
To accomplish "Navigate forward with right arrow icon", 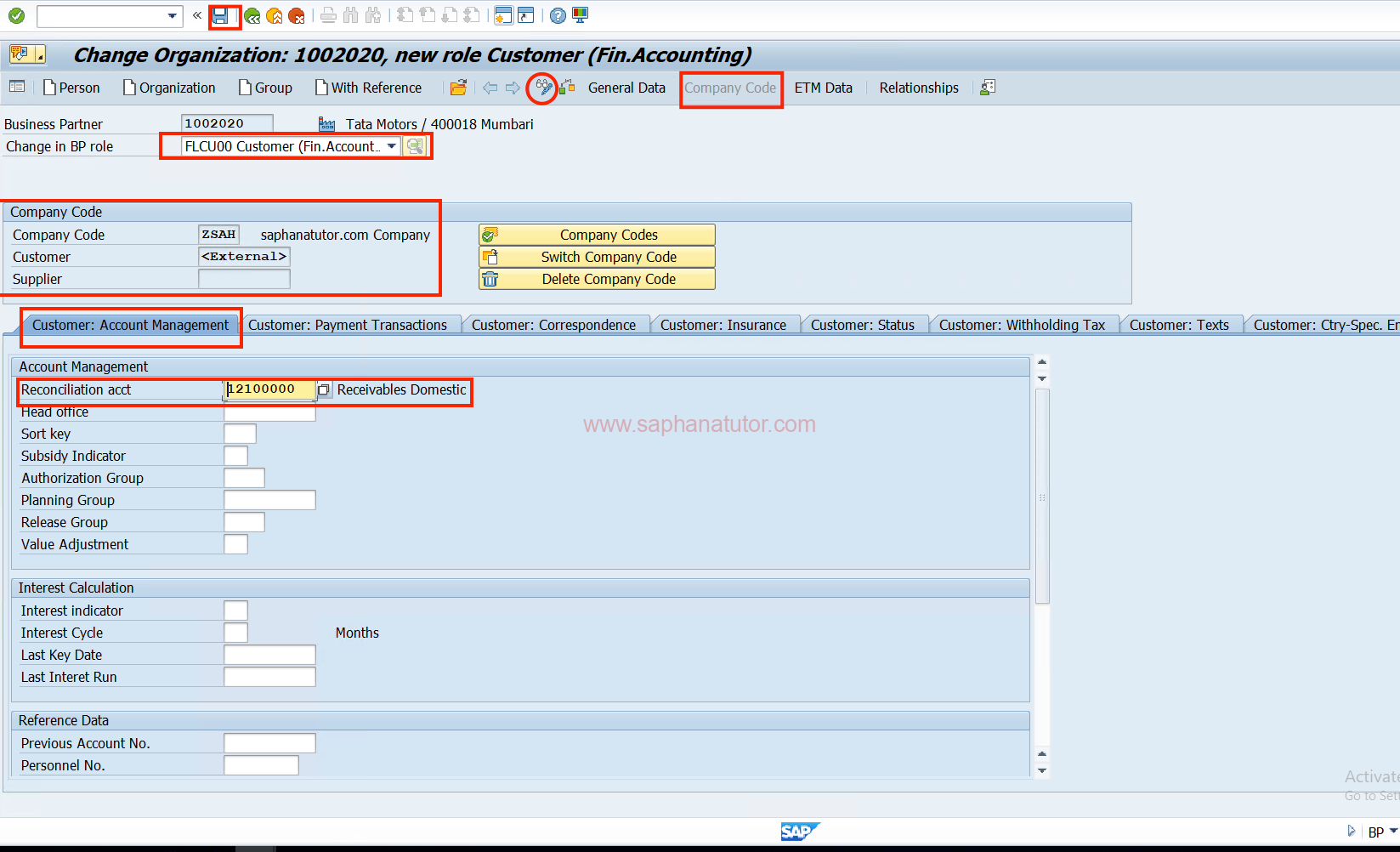I will click(513, 88).
